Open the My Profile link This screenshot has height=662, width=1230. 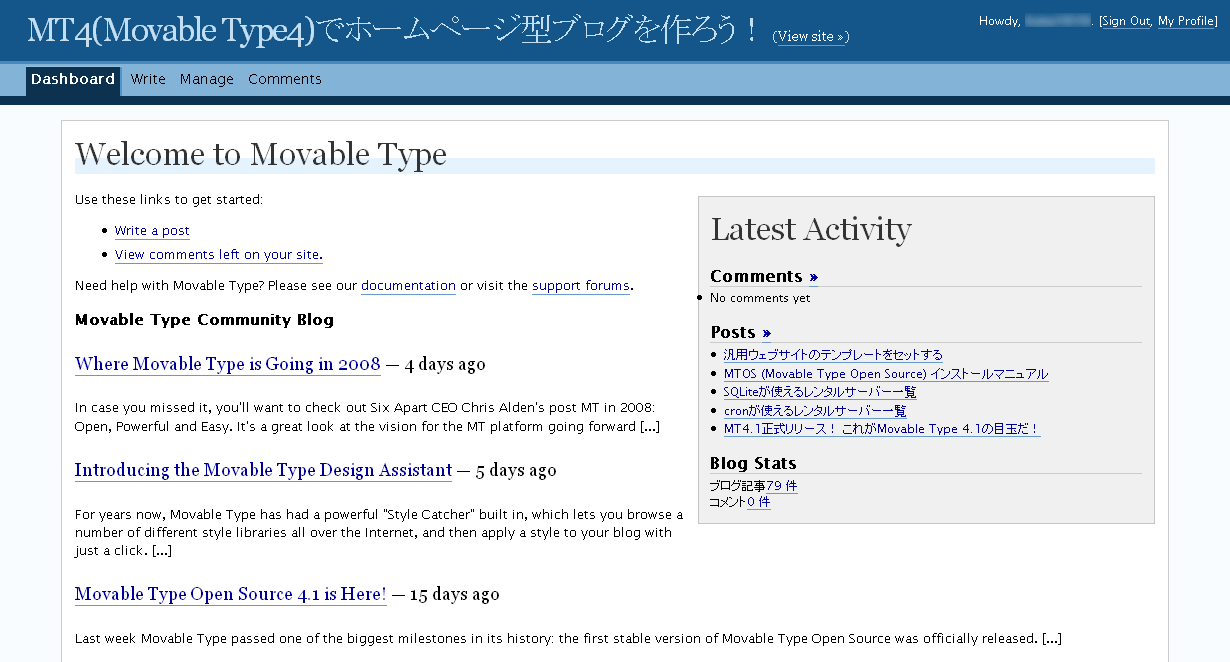pos(1186,21)
